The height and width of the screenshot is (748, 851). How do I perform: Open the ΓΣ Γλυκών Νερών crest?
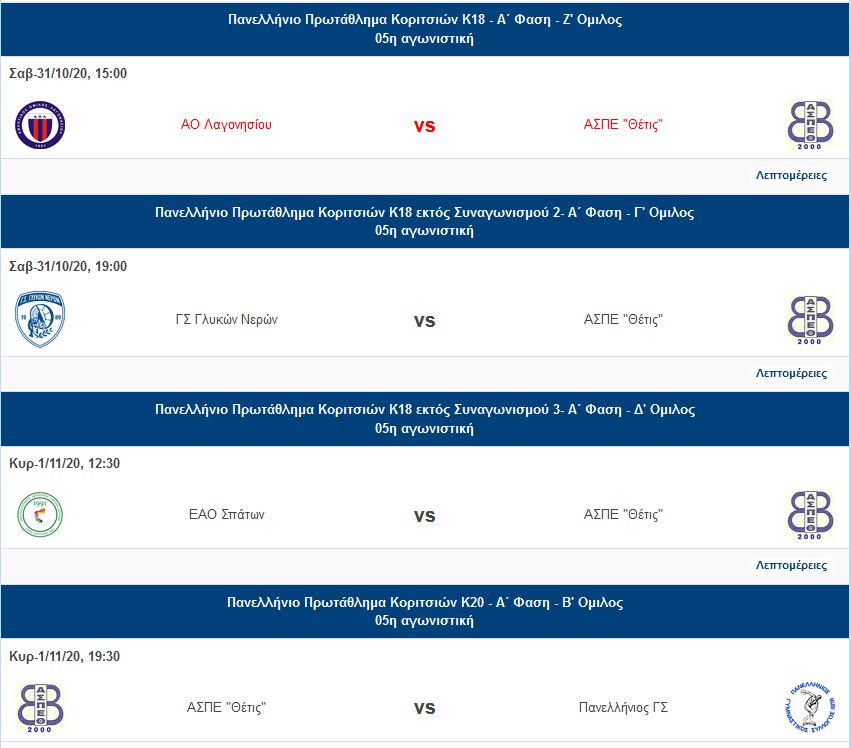[x=40, y=320]
